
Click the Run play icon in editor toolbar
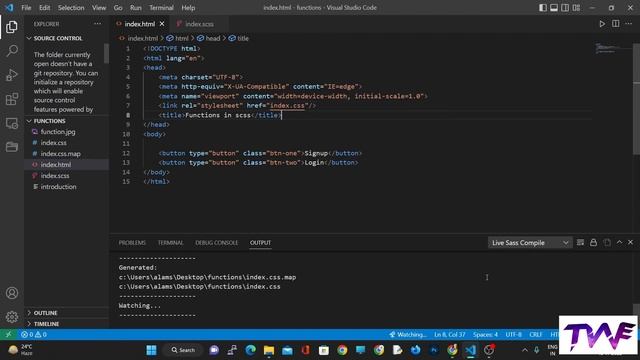[x=602, y=24]
